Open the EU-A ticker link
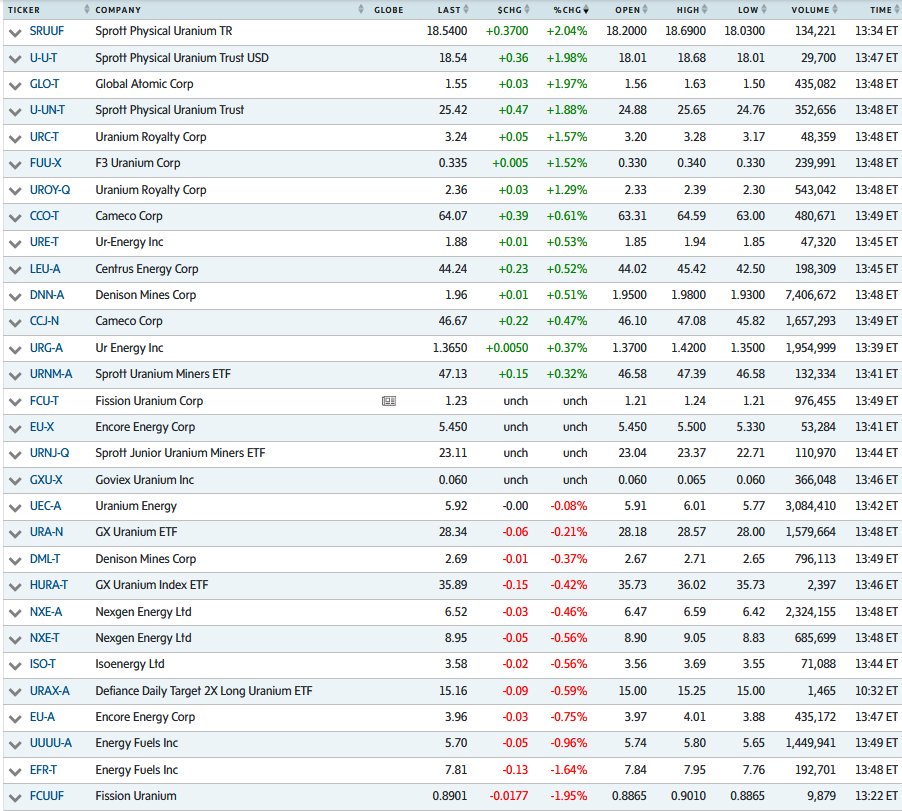This screenshot has width=902, height=811. [43, 717]
